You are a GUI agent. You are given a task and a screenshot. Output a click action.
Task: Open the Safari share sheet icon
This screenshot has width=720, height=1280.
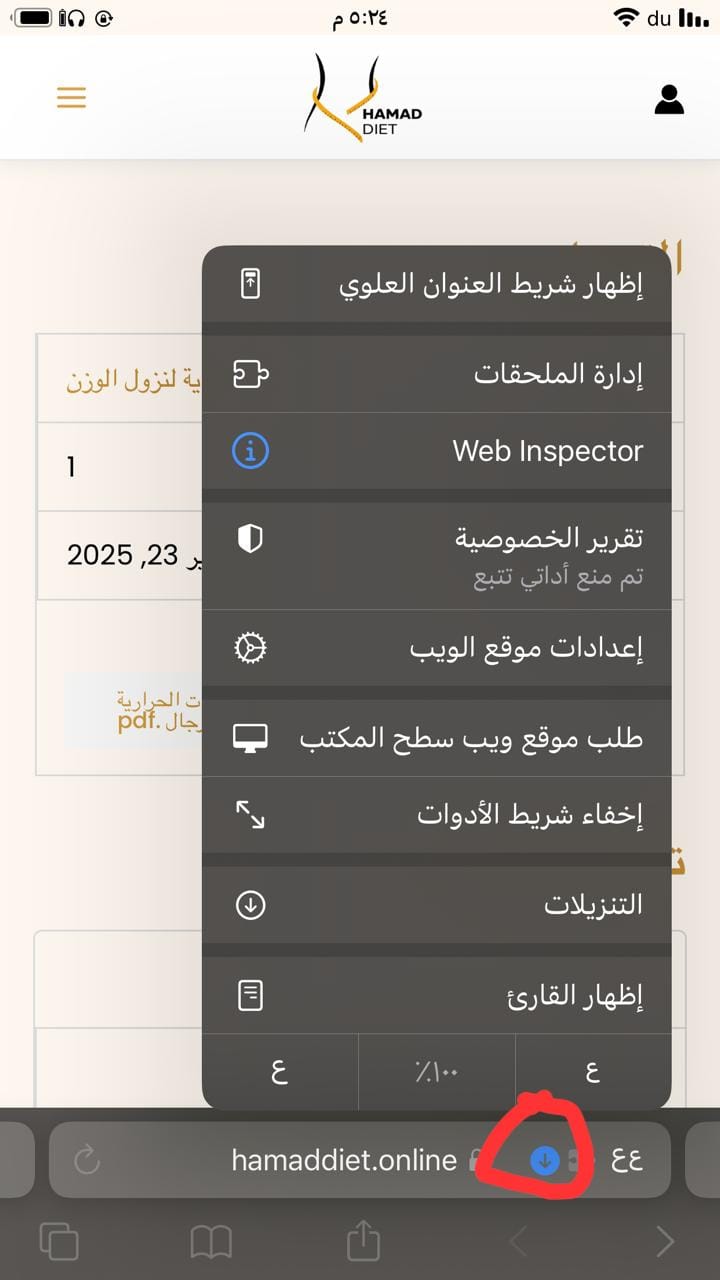click(x=363, y=1242)
